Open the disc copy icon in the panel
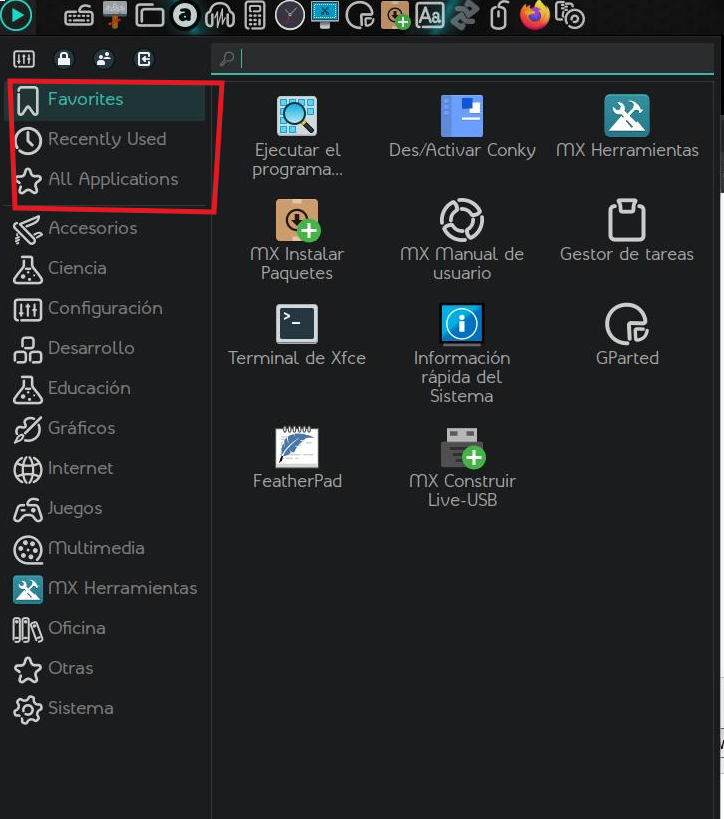This screenshot has height=819, width=724. [x=569, y=15]
